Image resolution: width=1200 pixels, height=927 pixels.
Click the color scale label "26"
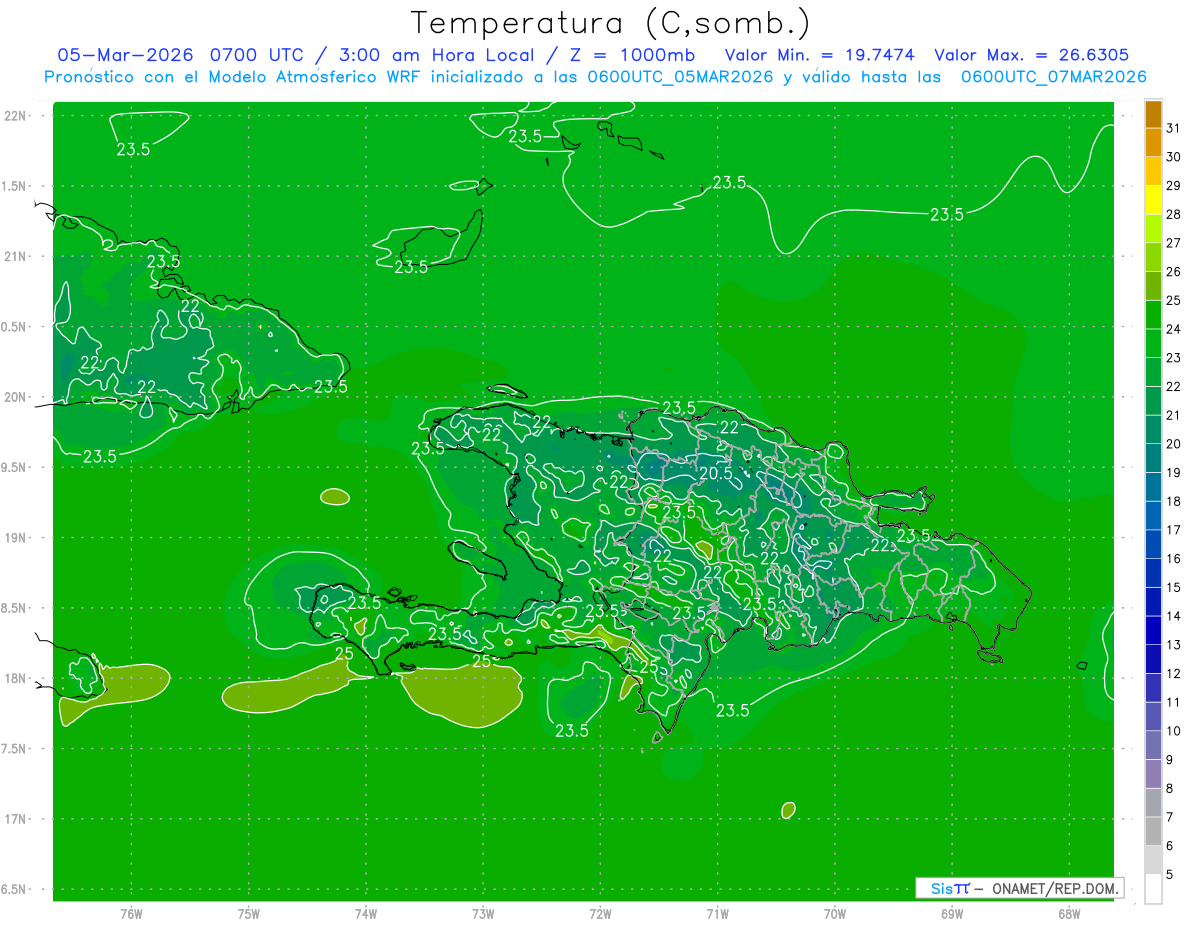pos(1174,271)
